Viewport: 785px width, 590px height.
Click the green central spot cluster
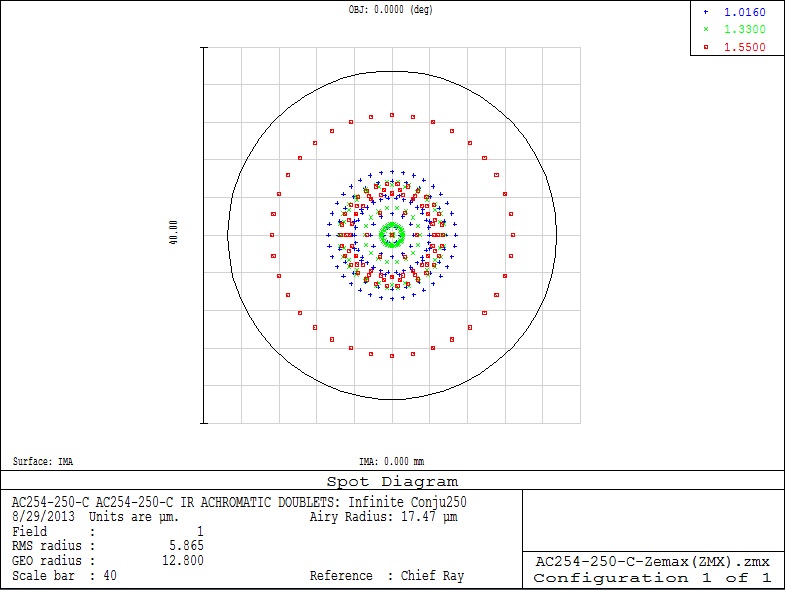(x=392, y=235)
